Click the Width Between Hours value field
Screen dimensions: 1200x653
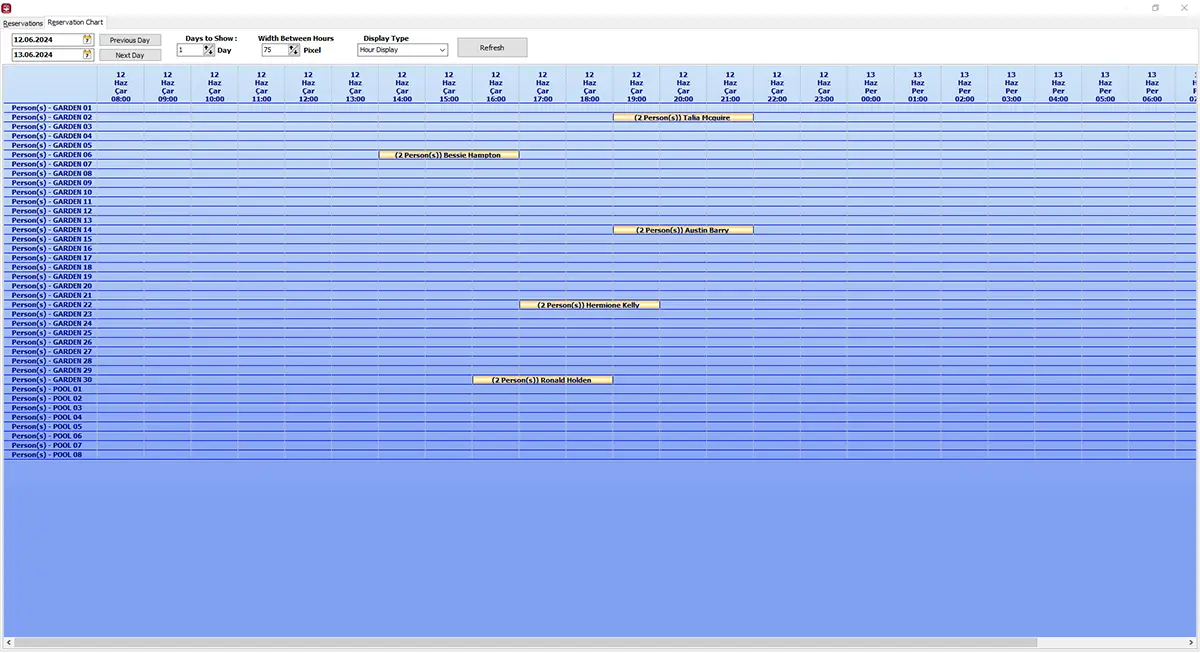275,50
